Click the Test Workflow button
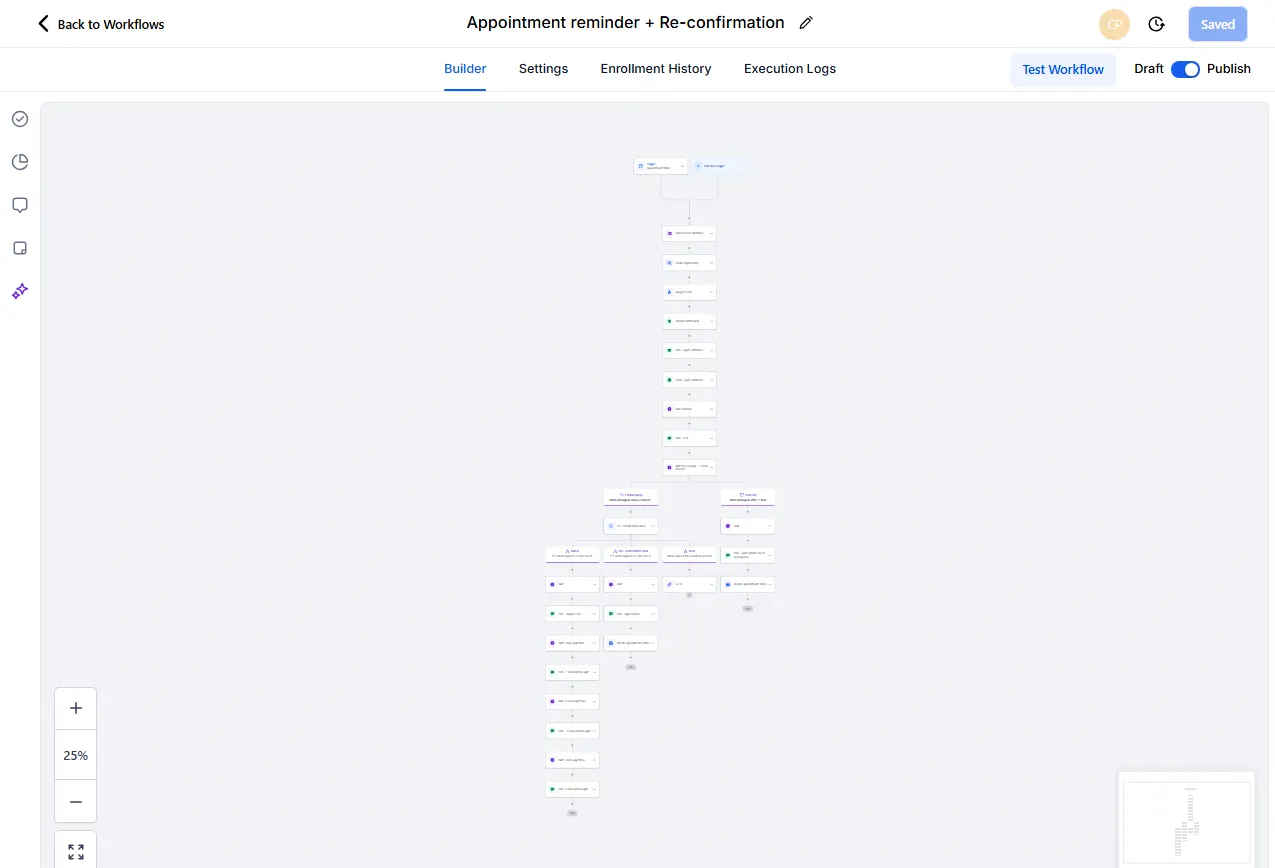The height and width of the screenshot is (868, 1275). [1062, 70]
